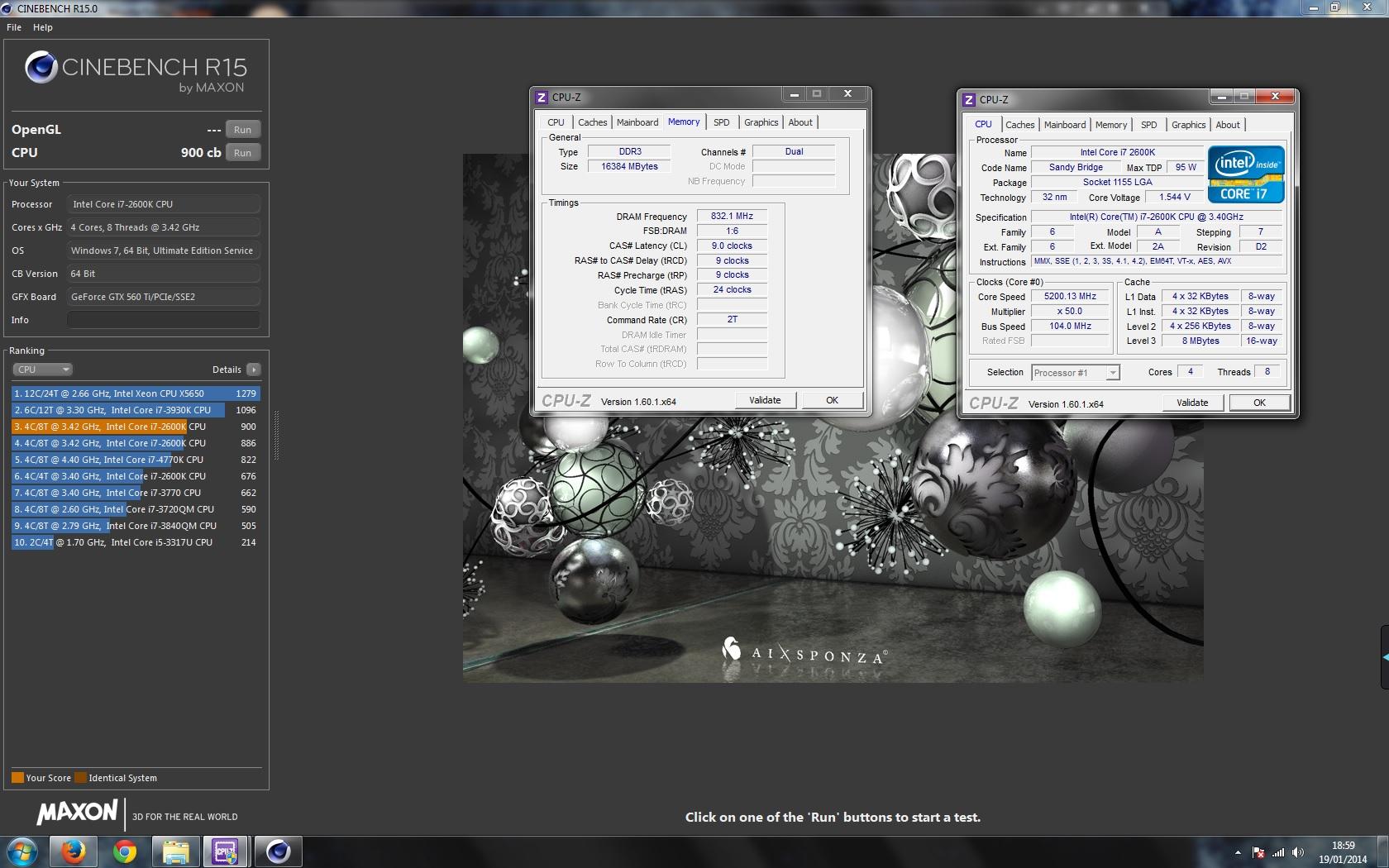Open Mainboard tab in Memory CPU-Z window

click(637, 122)
